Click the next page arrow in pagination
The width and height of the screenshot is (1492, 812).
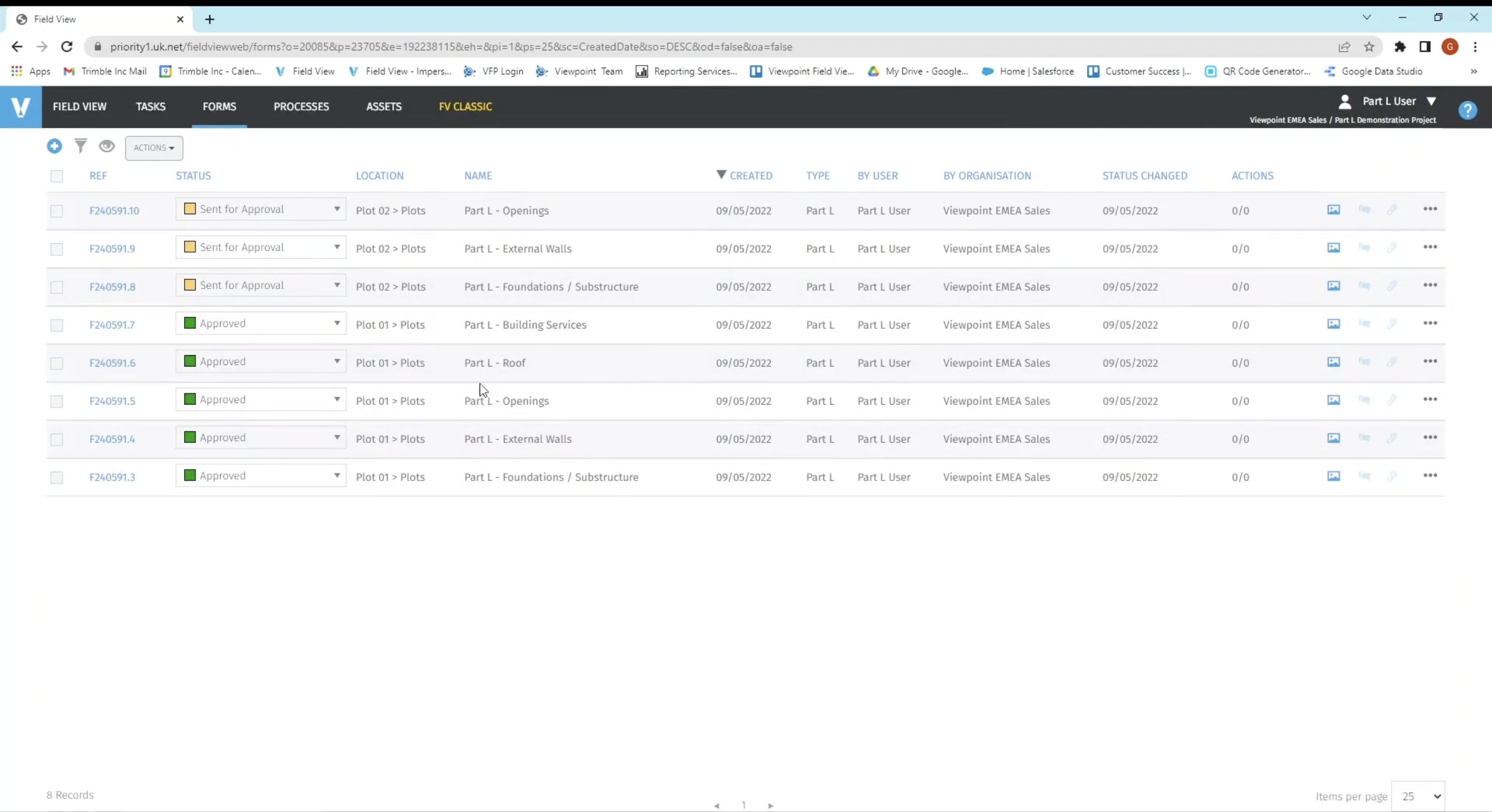click(x=770, y=806)
